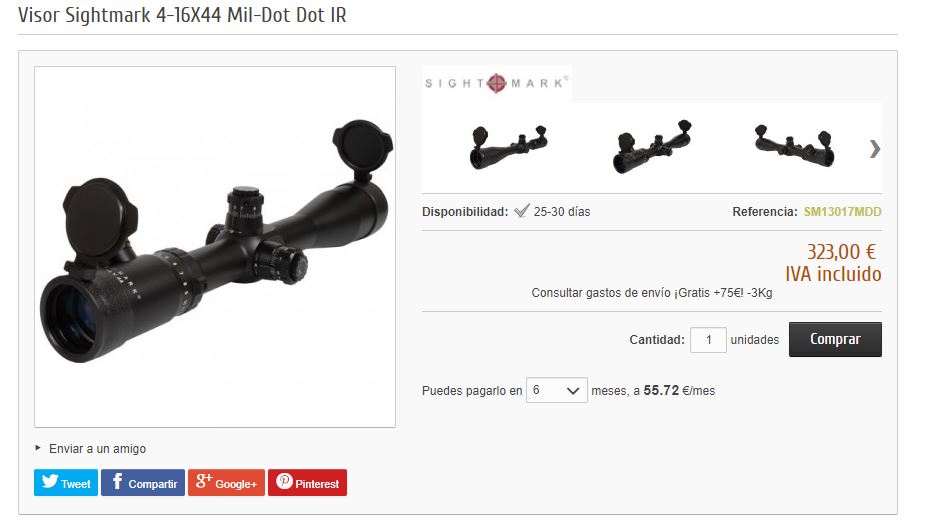The width and height of the screenshot is (934, 530).
Task: Open the main scope product image
Action: pos(215,247)
